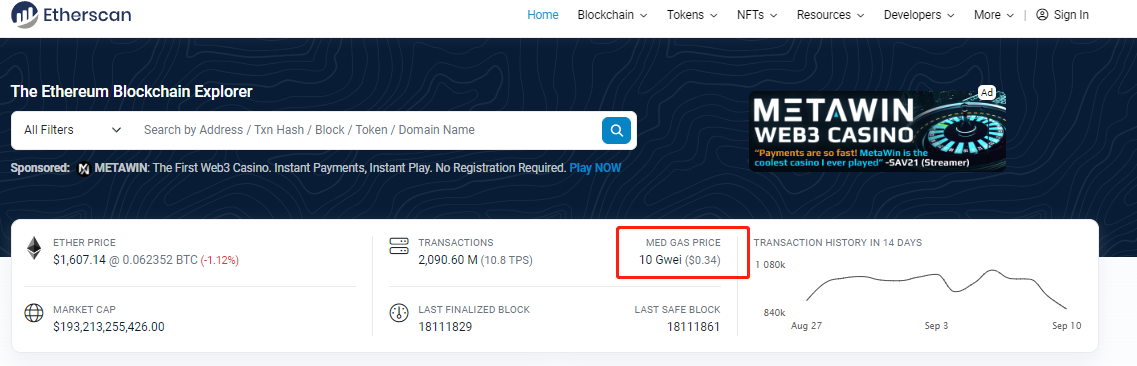This screenshot has width=1137, height=366.
Task: Click the Last Finalized Block gauge icon
Action: [x=399, y=313]
